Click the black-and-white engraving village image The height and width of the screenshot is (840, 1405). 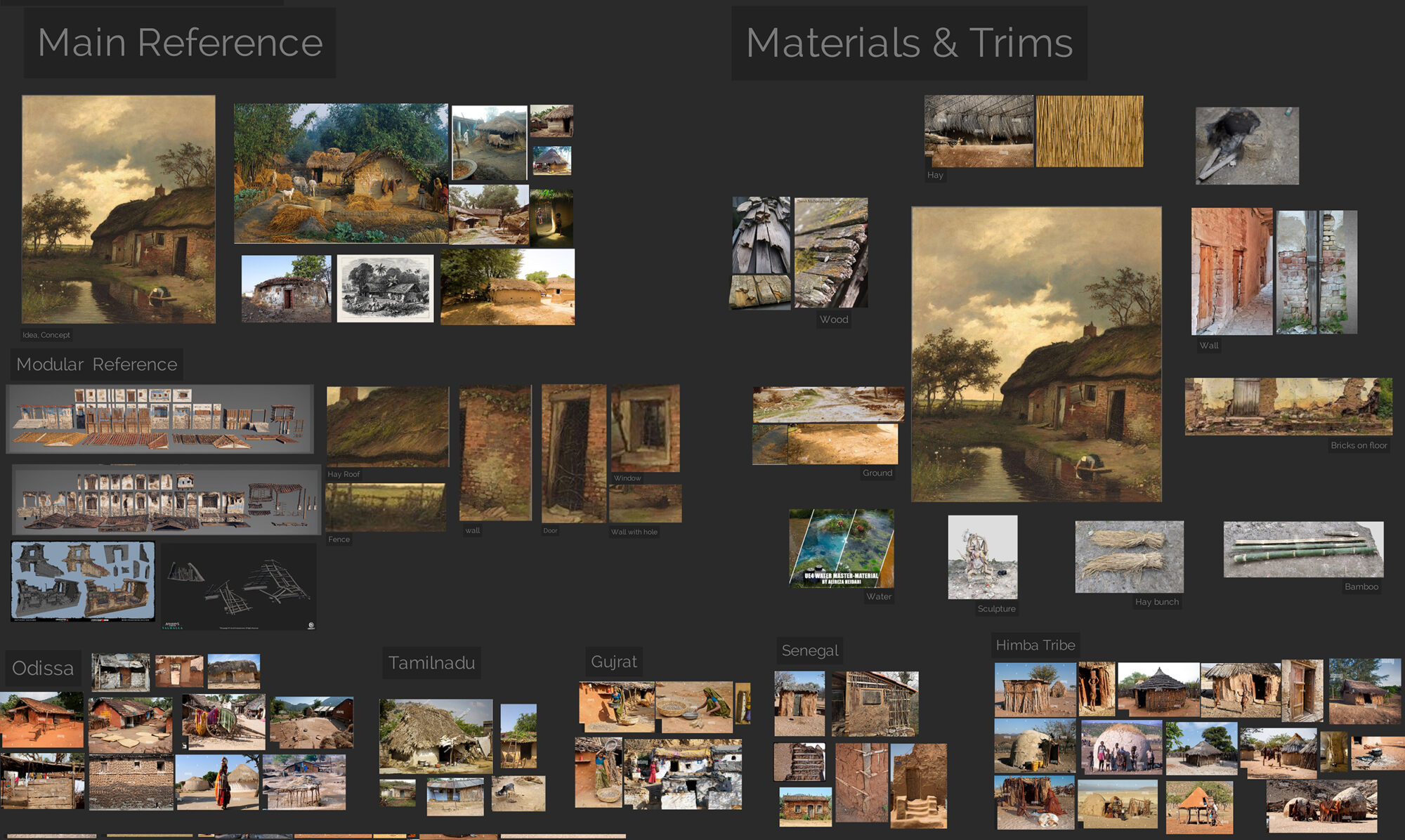[x=385, y=288]
